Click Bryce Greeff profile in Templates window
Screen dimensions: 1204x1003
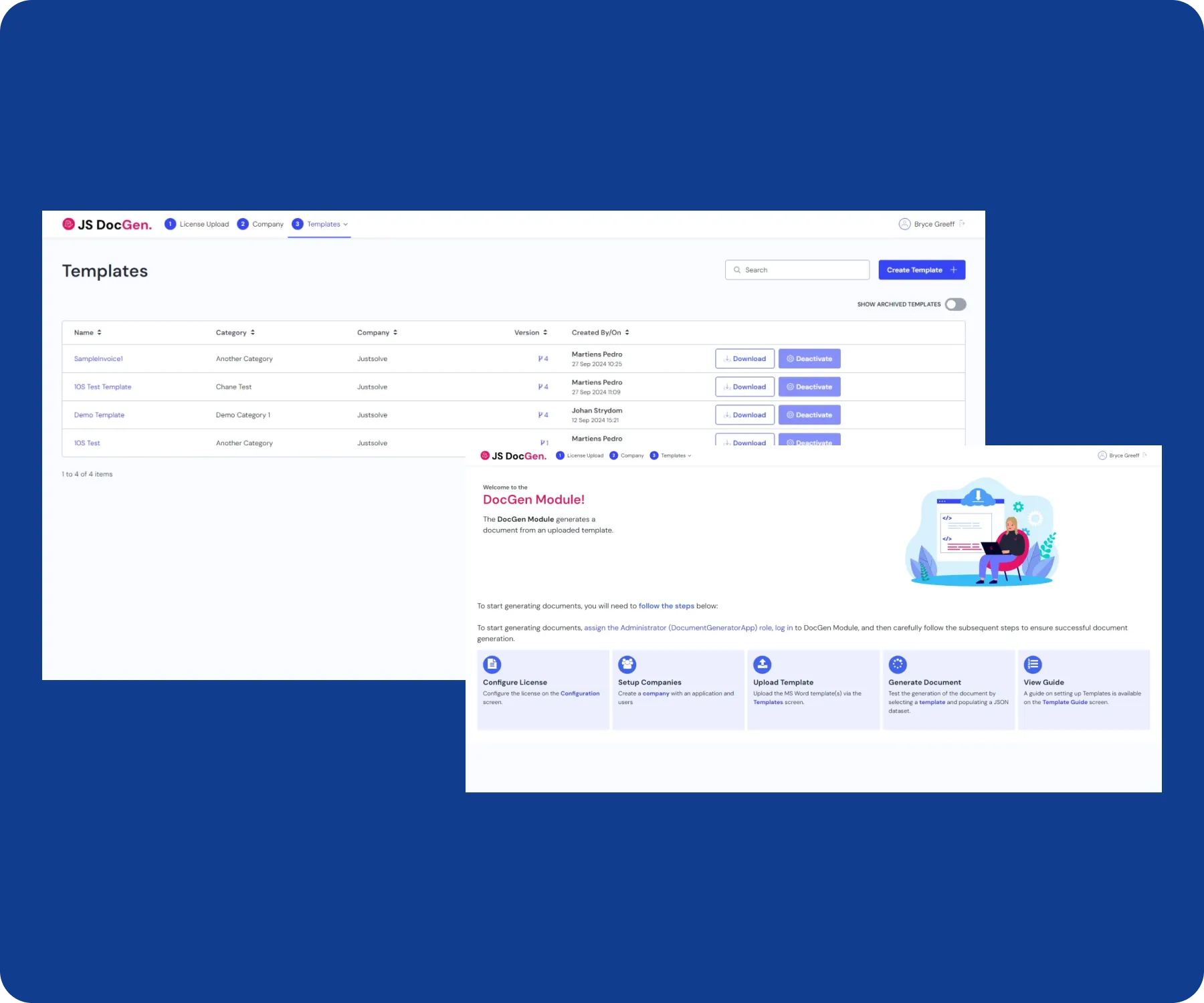point(926,224)
